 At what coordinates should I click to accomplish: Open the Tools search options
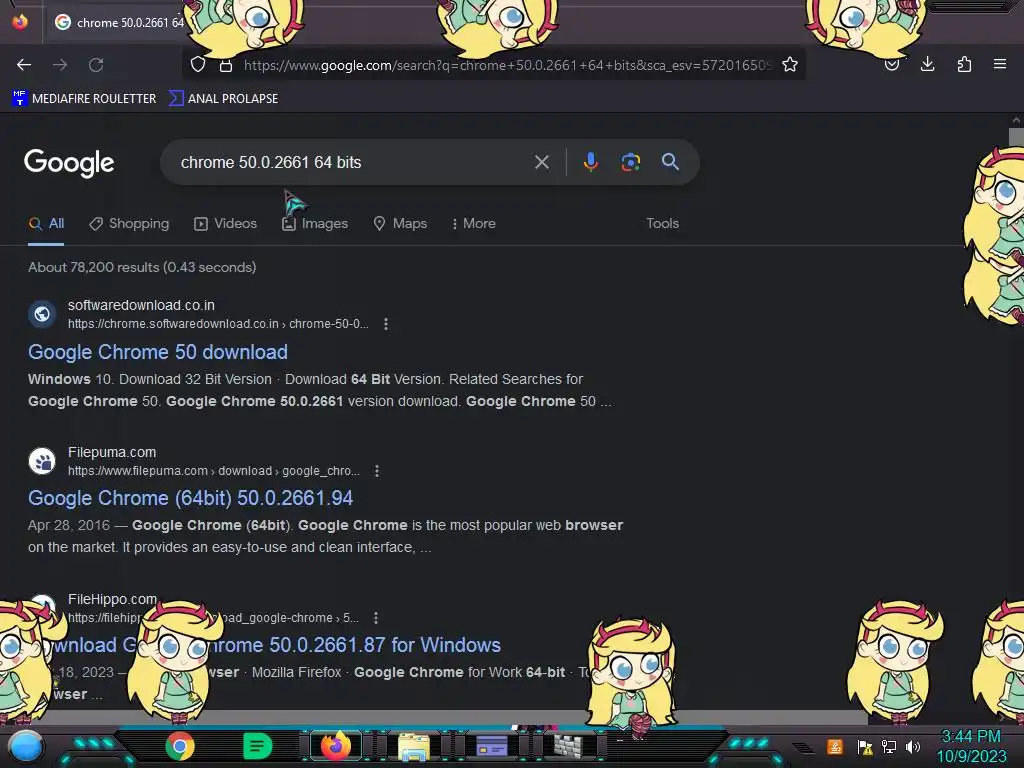coord(662,223)
